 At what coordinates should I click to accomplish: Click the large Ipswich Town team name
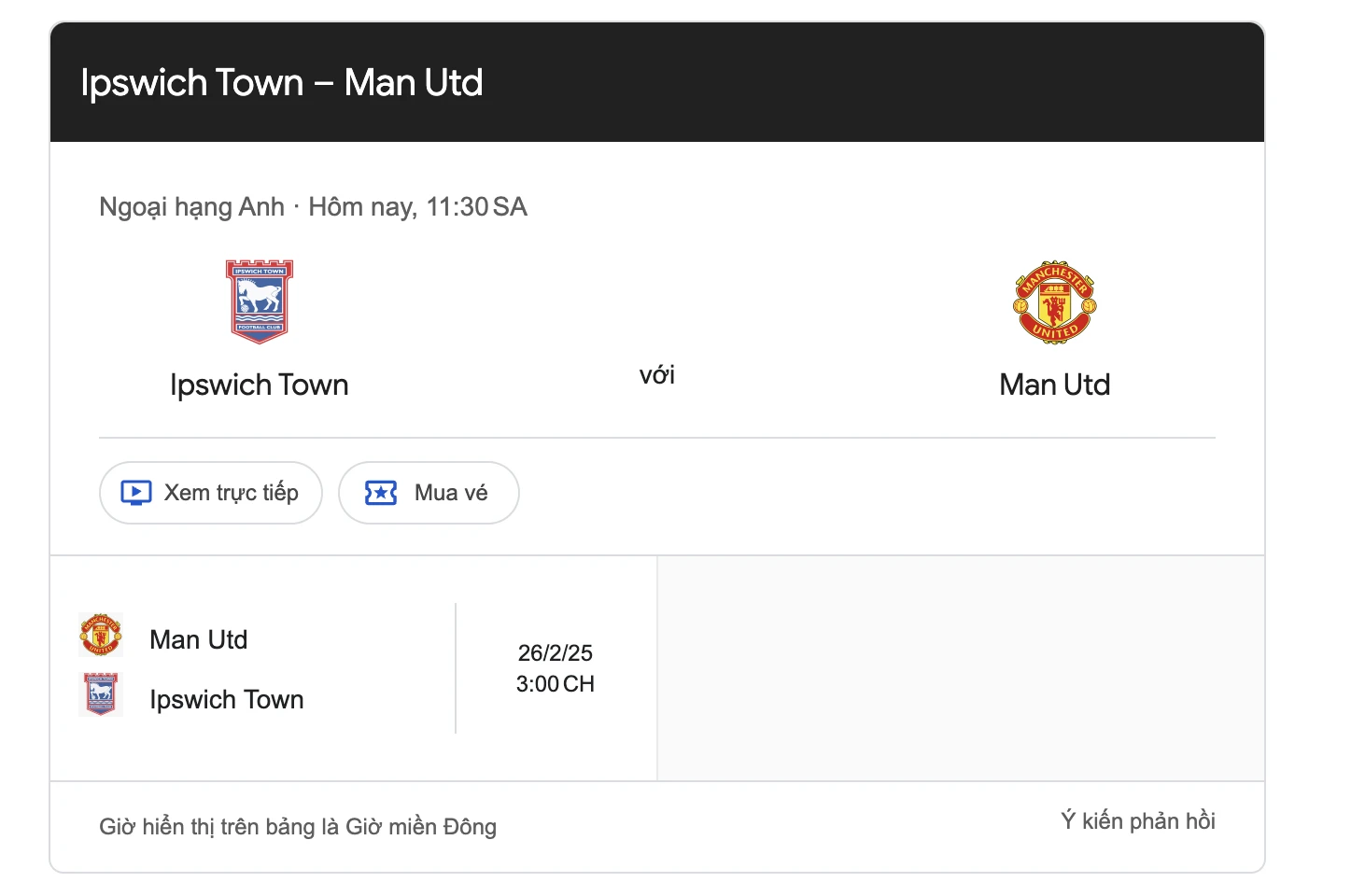pyautogui.click(x=260, y=385)
